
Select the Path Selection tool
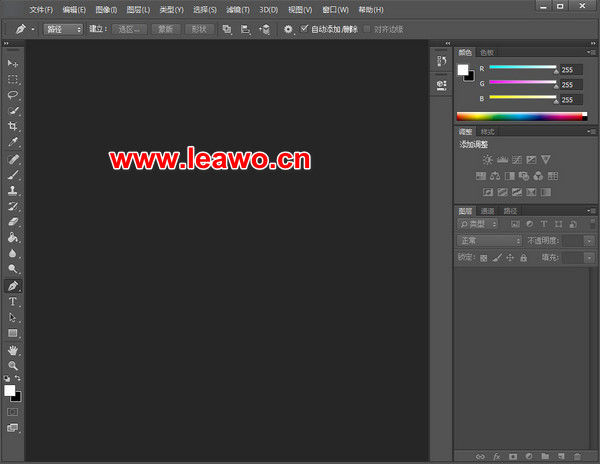13,317
